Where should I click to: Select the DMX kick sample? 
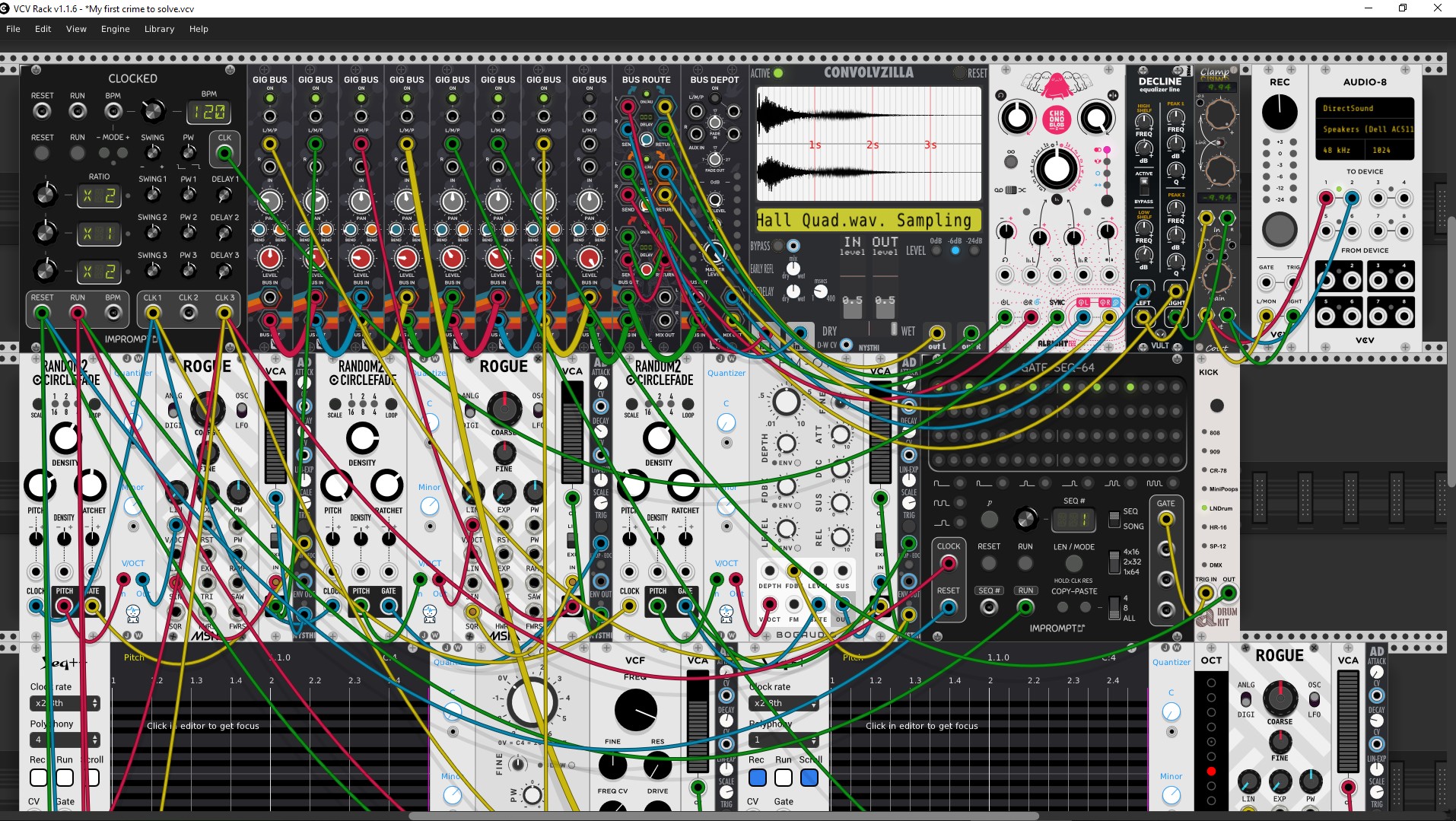coord(1205,565)
